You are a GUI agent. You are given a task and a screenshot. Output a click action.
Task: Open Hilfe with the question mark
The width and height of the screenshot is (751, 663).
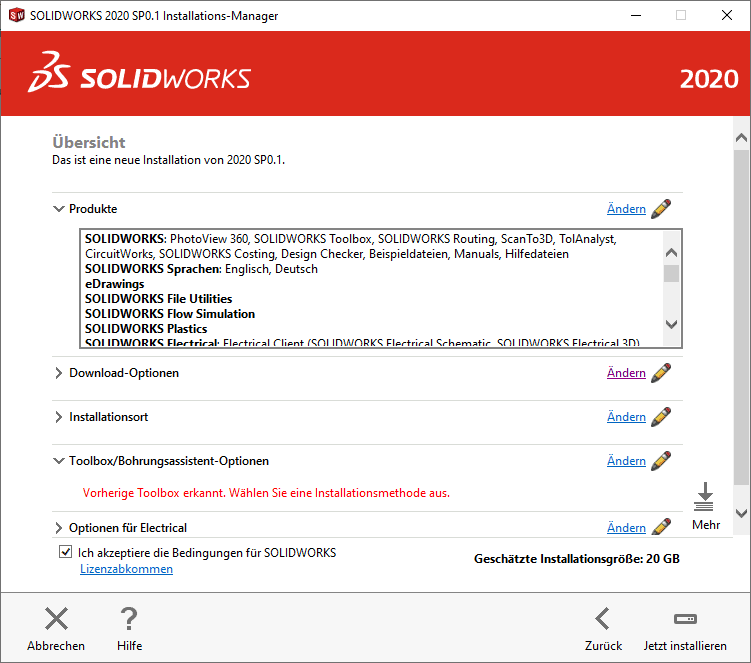pos(129,618)
